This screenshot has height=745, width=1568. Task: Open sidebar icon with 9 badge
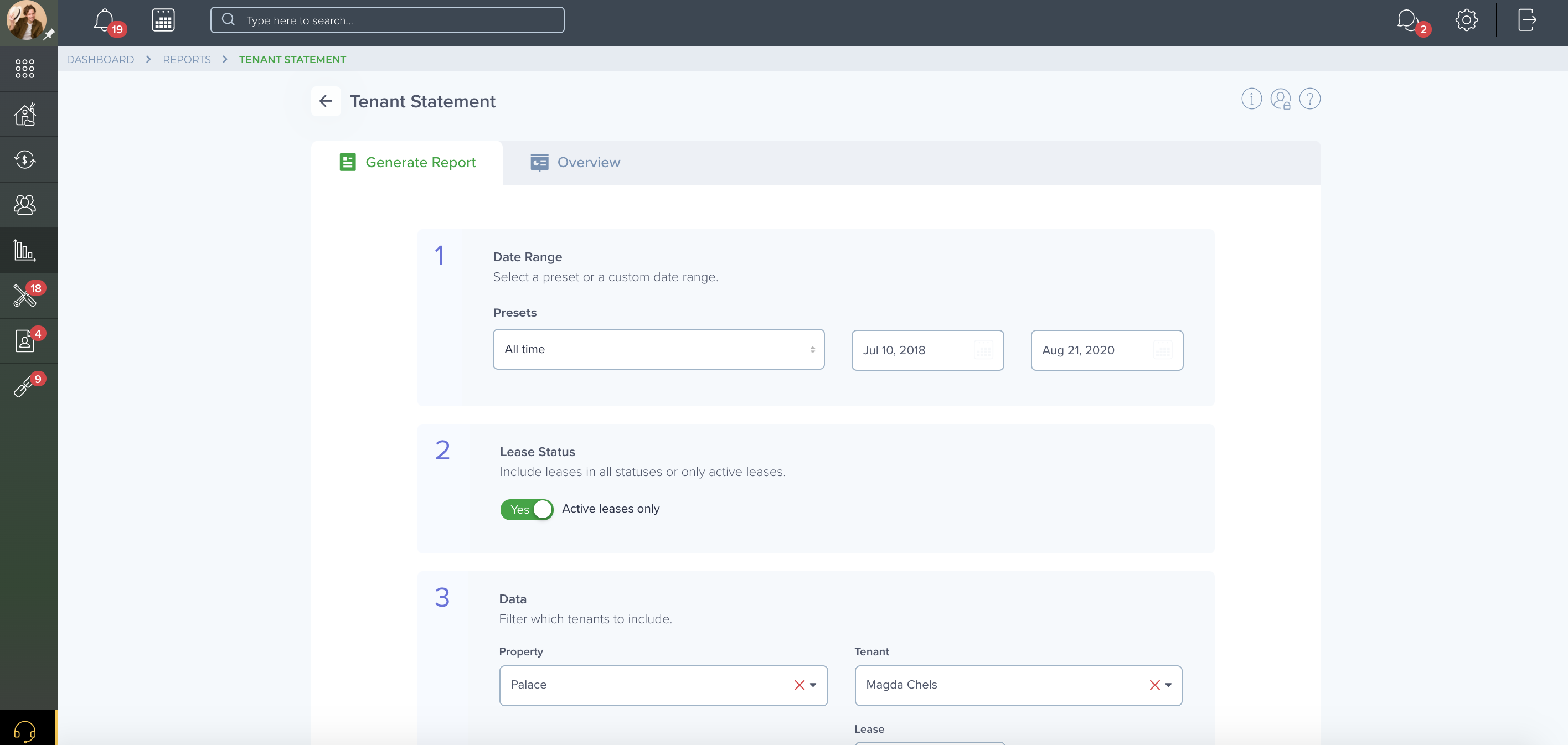pos(25,386)
